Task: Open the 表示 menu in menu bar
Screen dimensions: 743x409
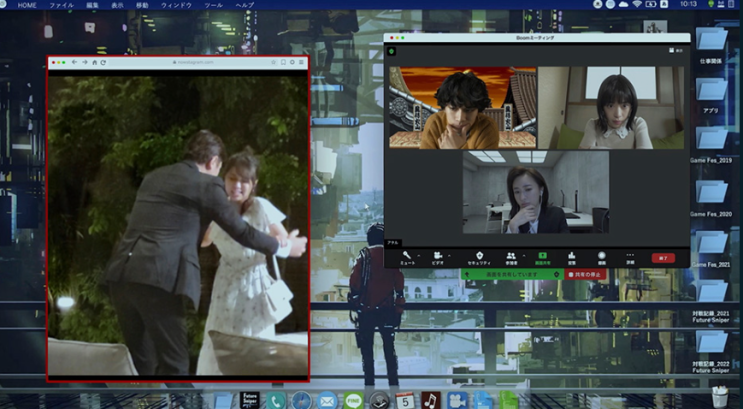Action: [x=117, y=5]
